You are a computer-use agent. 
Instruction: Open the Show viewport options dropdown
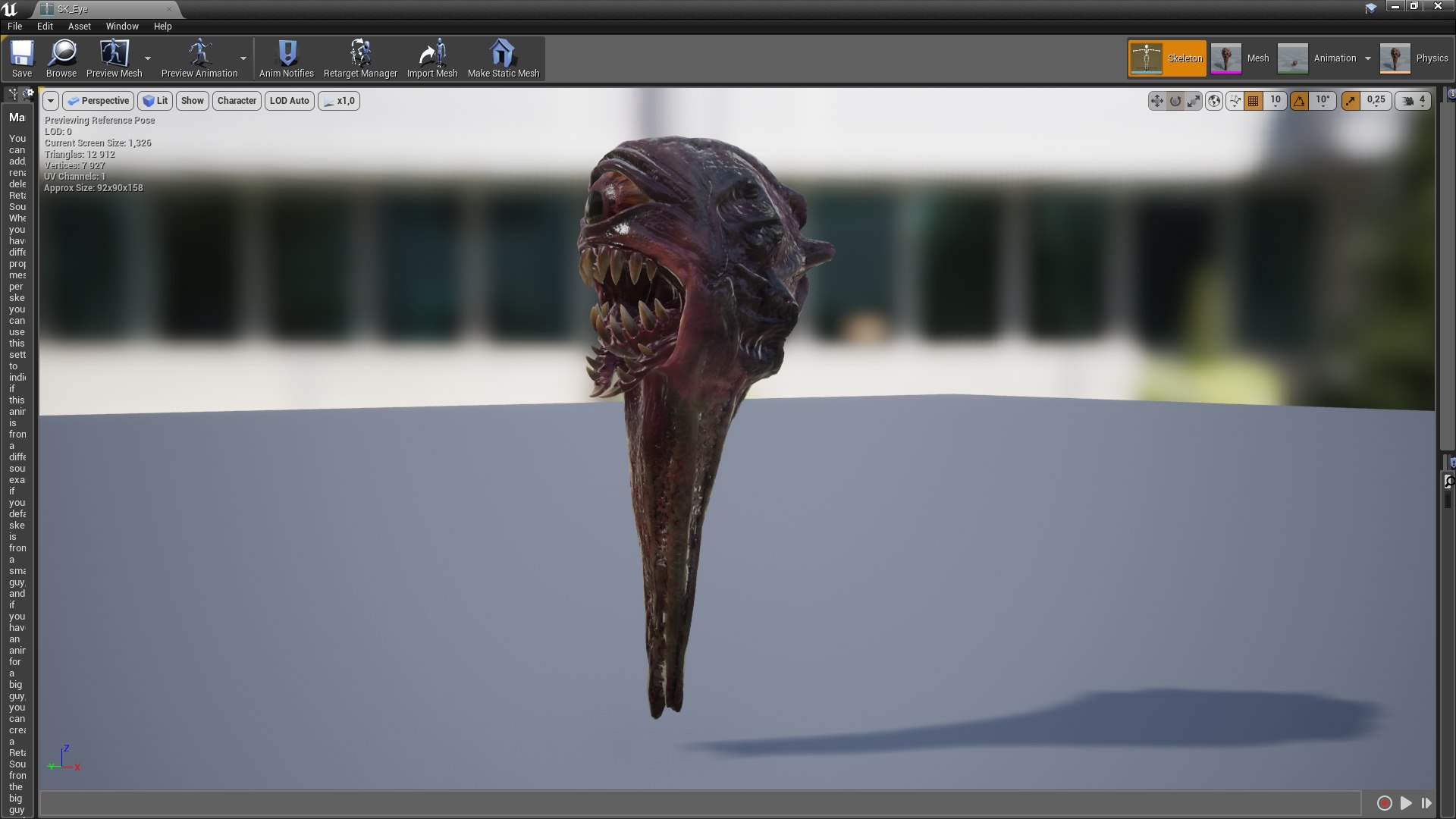click(191, 100)
